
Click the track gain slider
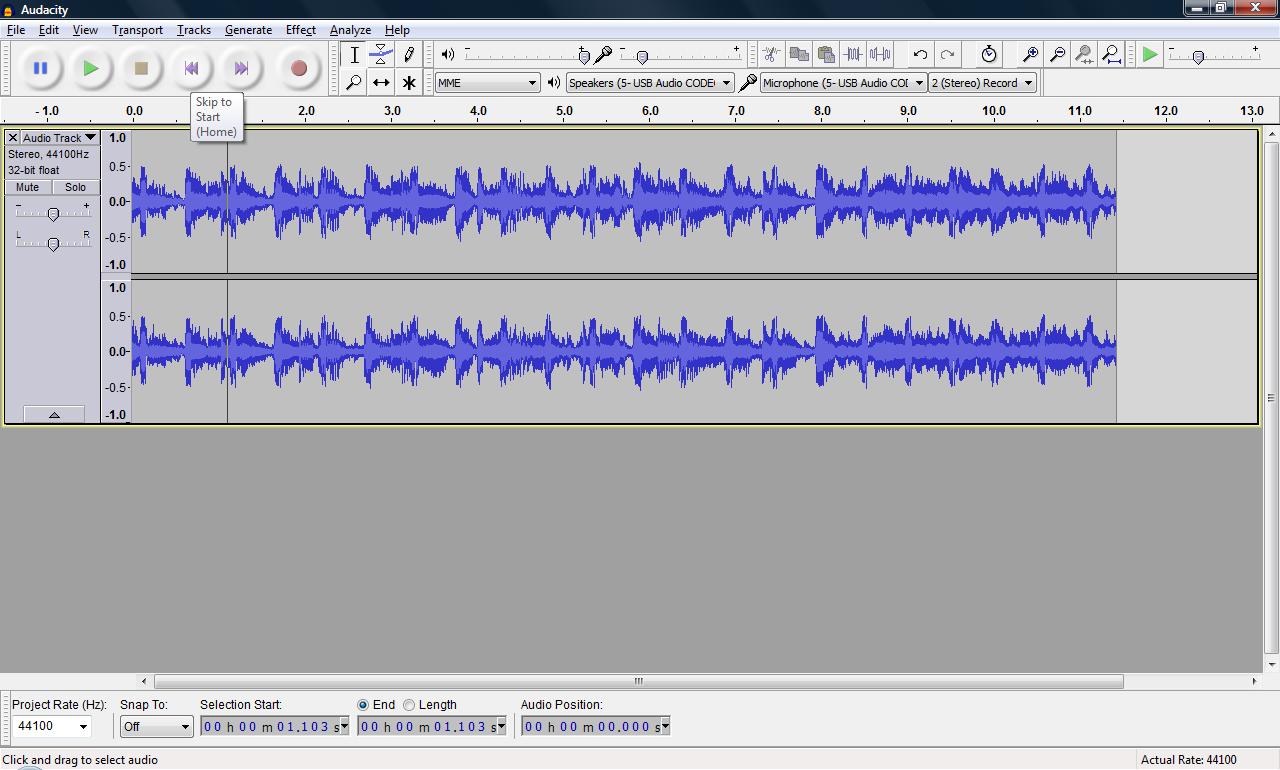click(53, 213)
